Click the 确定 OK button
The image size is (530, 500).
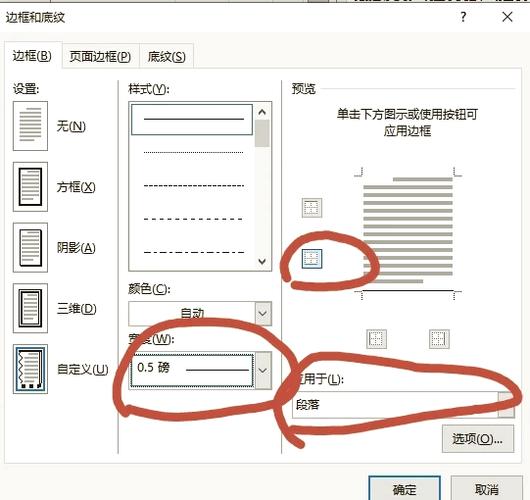pyautogui.click(x=404, y=489)
